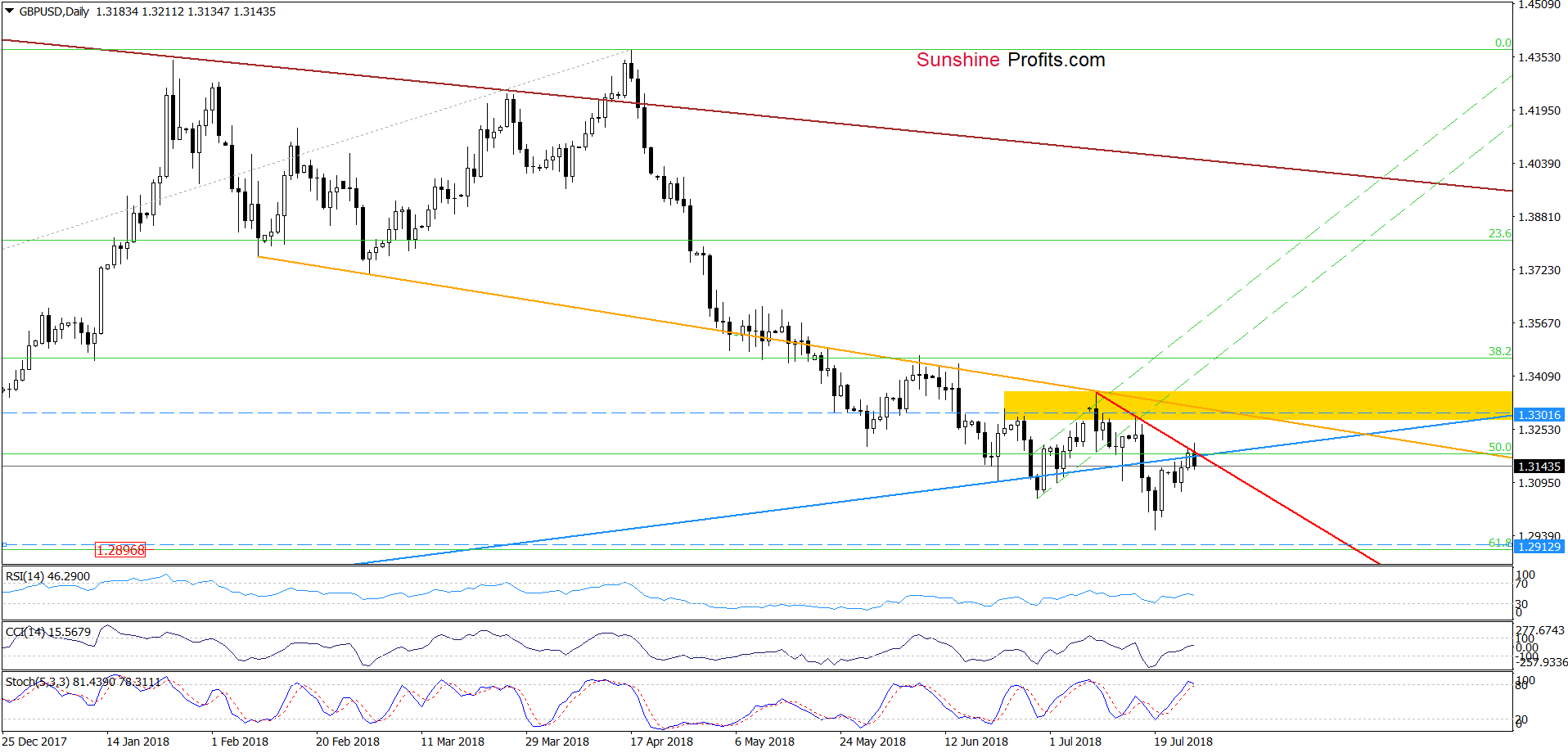Click the 61.8 Fibonacci level label
The width and height of the screenshot is (1568, 753).
point(1499,543)
